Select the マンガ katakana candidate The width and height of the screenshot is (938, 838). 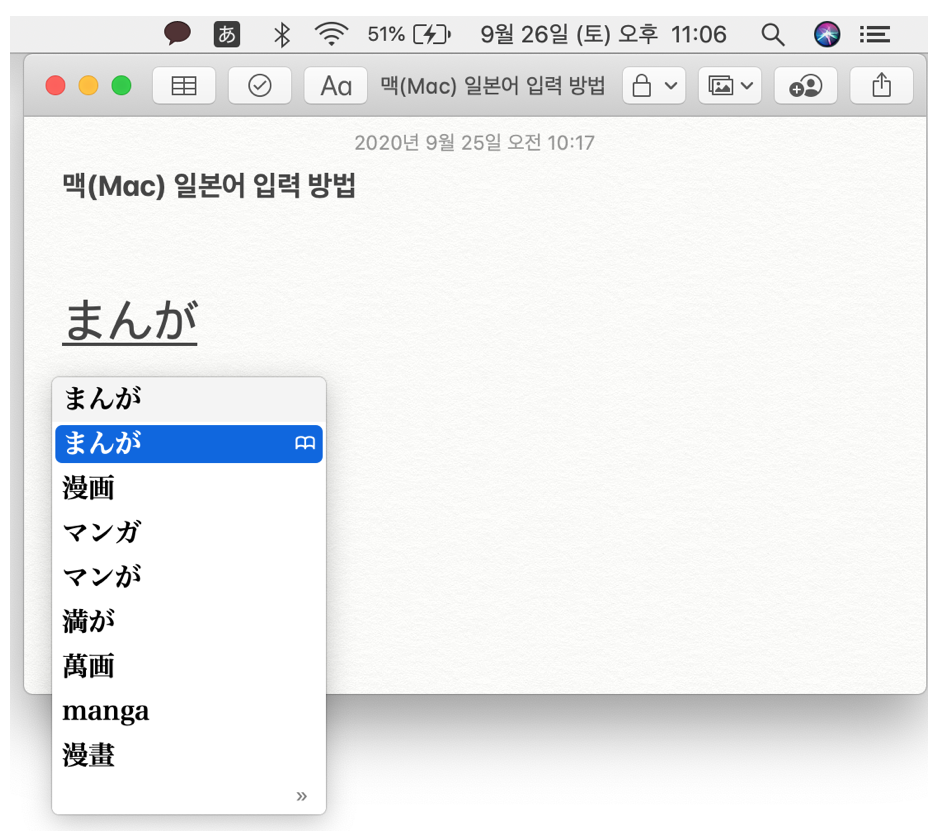click(189, 532)
